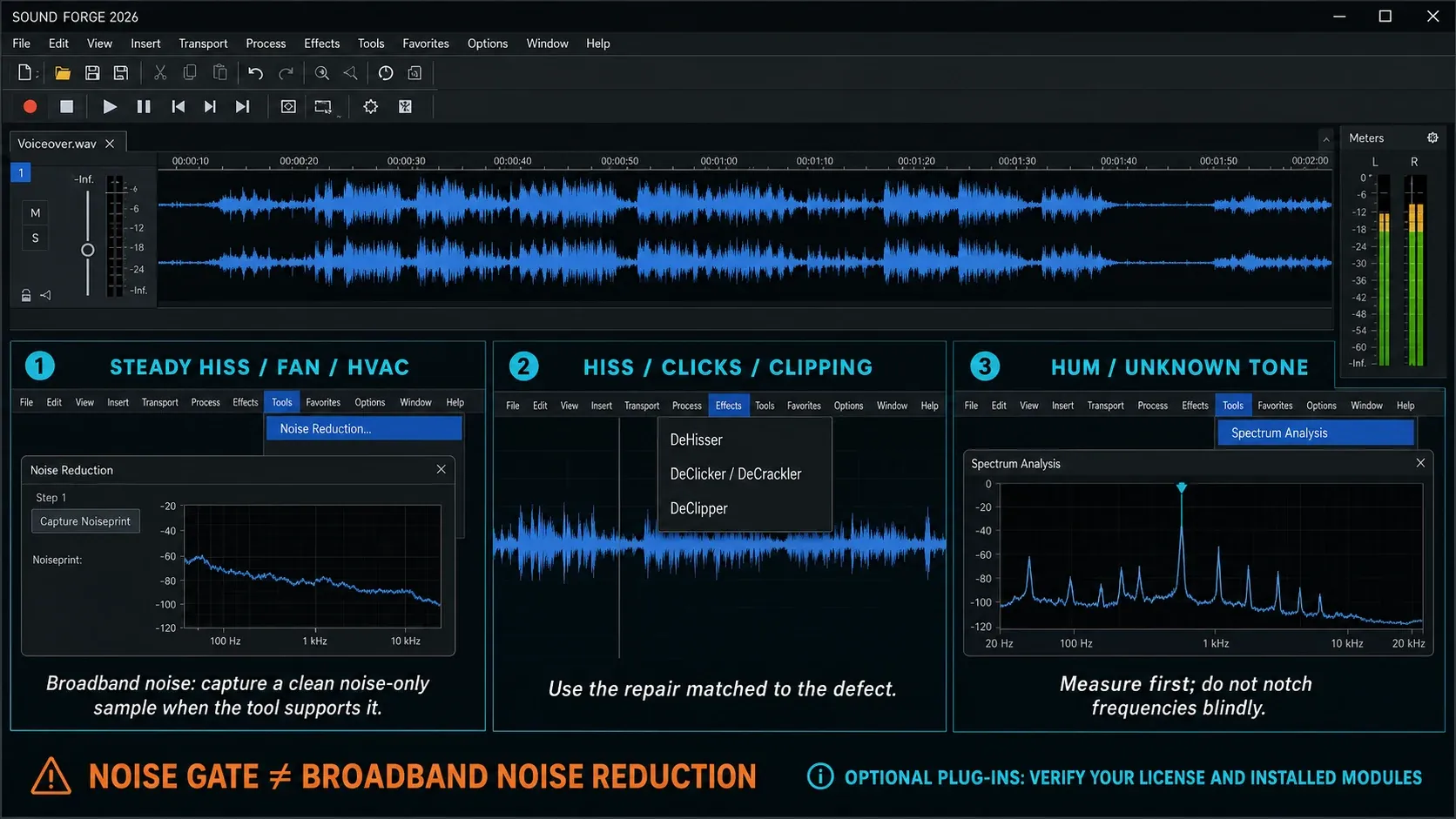
Task: Click the diamond-in-square icon in the transport bar
Action: click(x=288, y=106)
